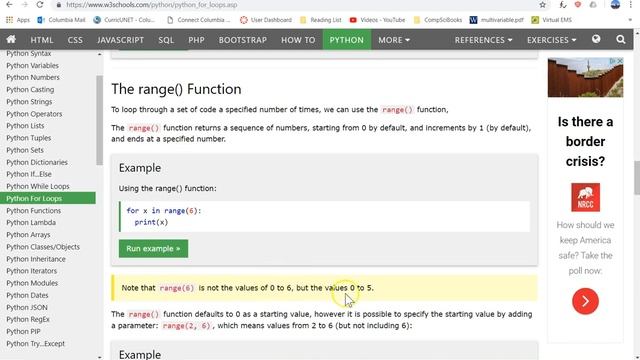Screen dimensions: 640x360
Task: Go back with the browser back arrow
Action: [x=9, y=5]
